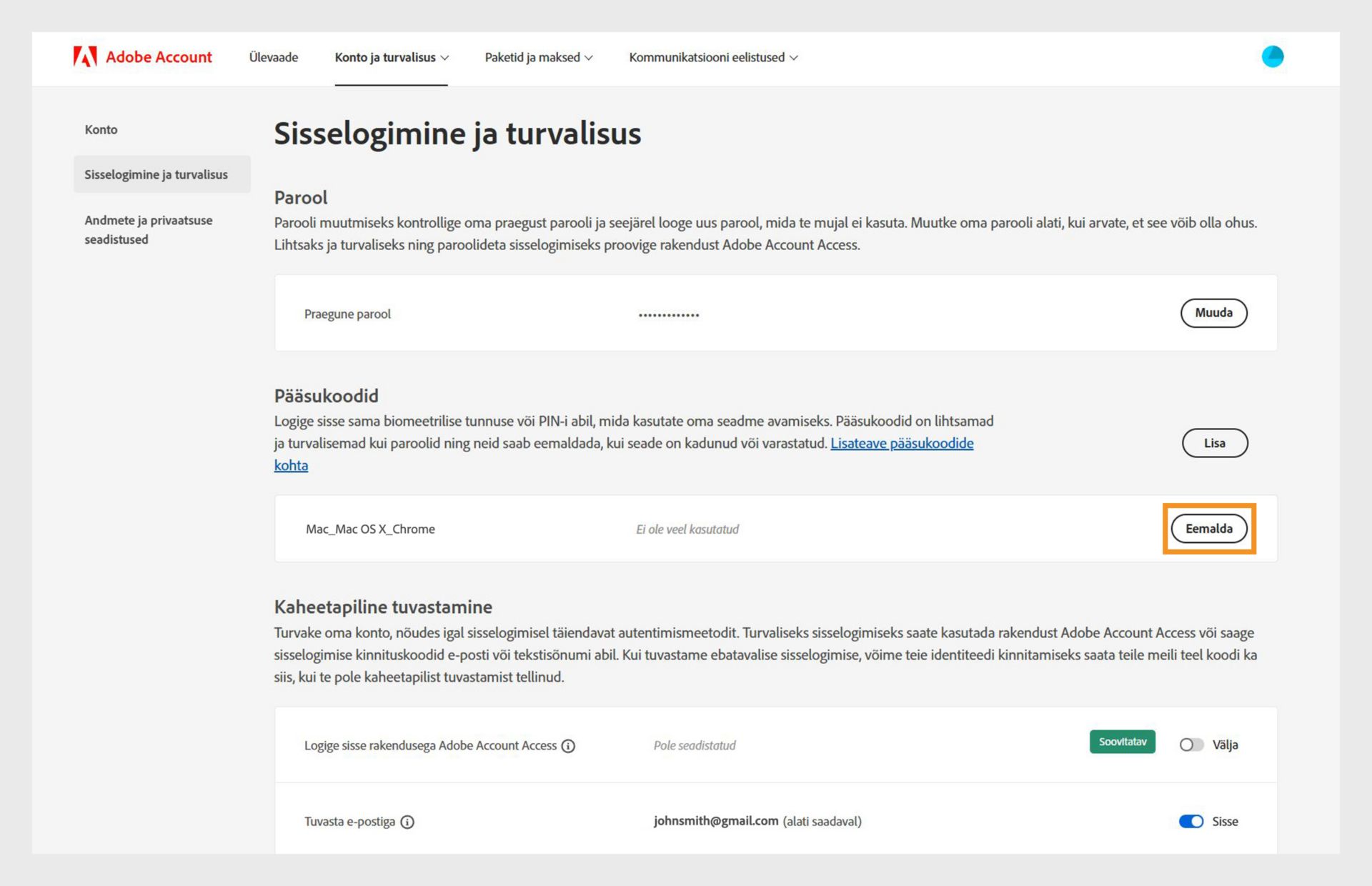Enable Adobe Account Access sign-in toggle

[x=1190, y=745]
